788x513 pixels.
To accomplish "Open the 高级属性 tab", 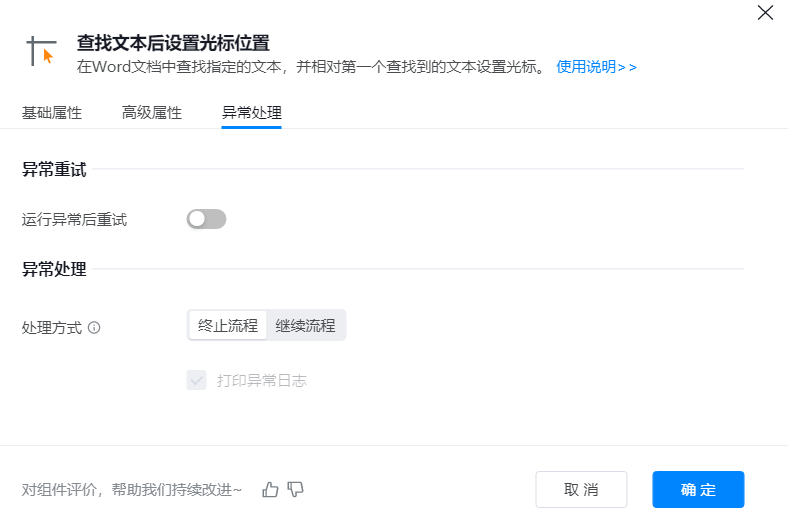I will pyautogui.click(x=152, y=112).
